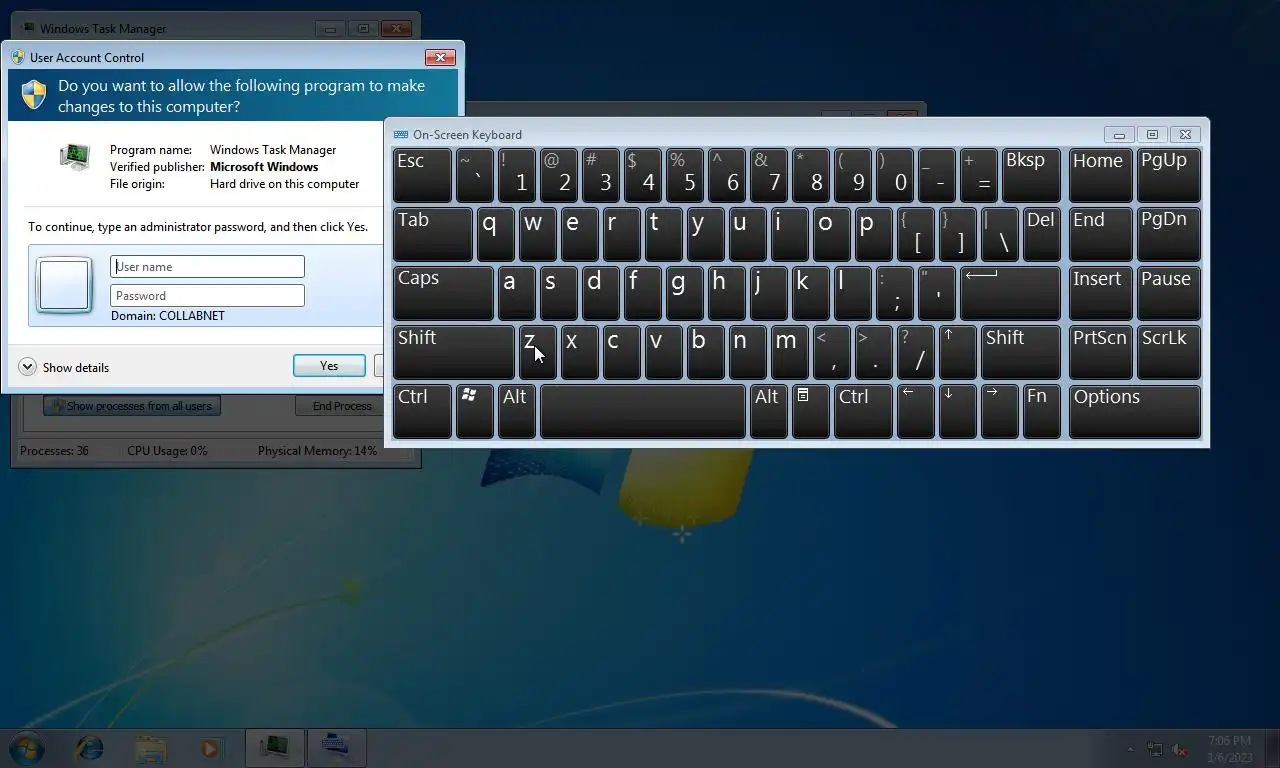Viewport: 1280px width, 768px height.
Task: Click the Del key
Action: pyautogui.click(x=1041, y=234)
